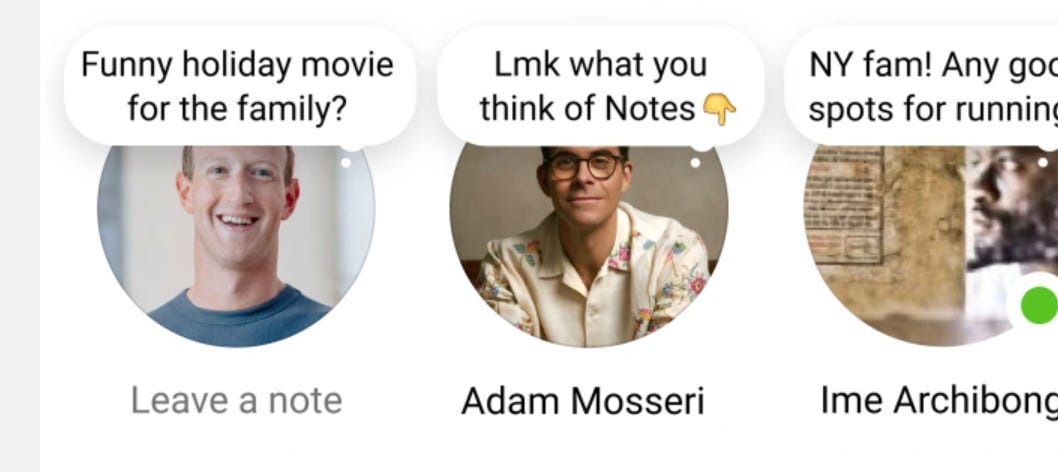Screen dimensions: 1058x472
Task: Open Ime Archibong's profile picture
Action: (931, 246)
